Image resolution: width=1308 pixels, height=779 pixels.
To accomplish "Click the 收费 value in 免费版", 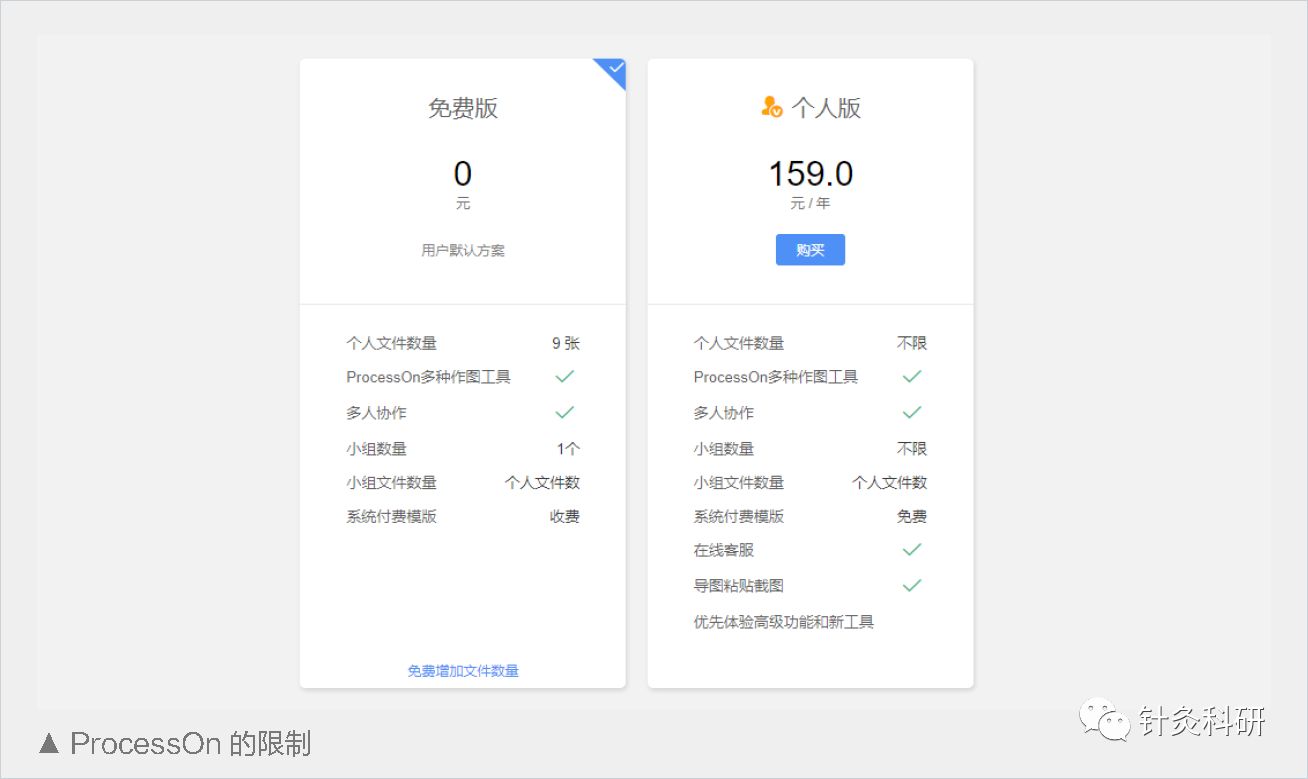I will (x=565, y=516).
